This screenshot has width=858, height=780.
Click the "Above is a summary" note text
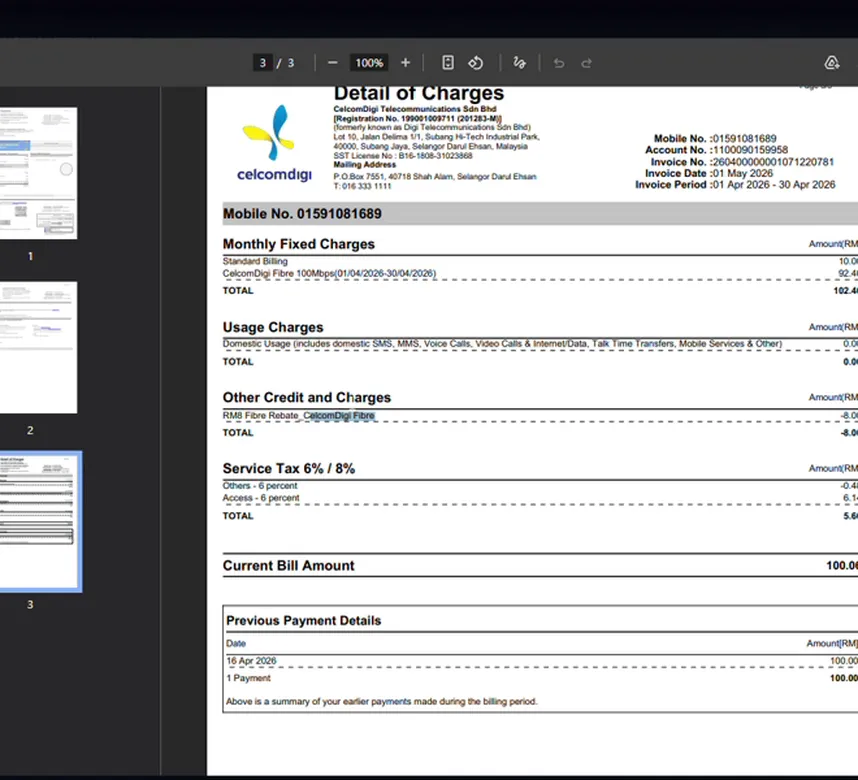tap(381, 702)
